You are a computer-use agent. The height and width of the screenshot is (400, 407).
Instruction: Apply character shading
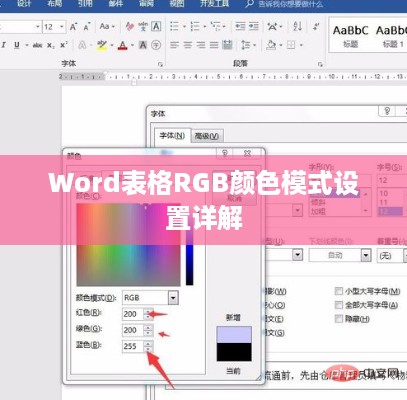[143, 45]
